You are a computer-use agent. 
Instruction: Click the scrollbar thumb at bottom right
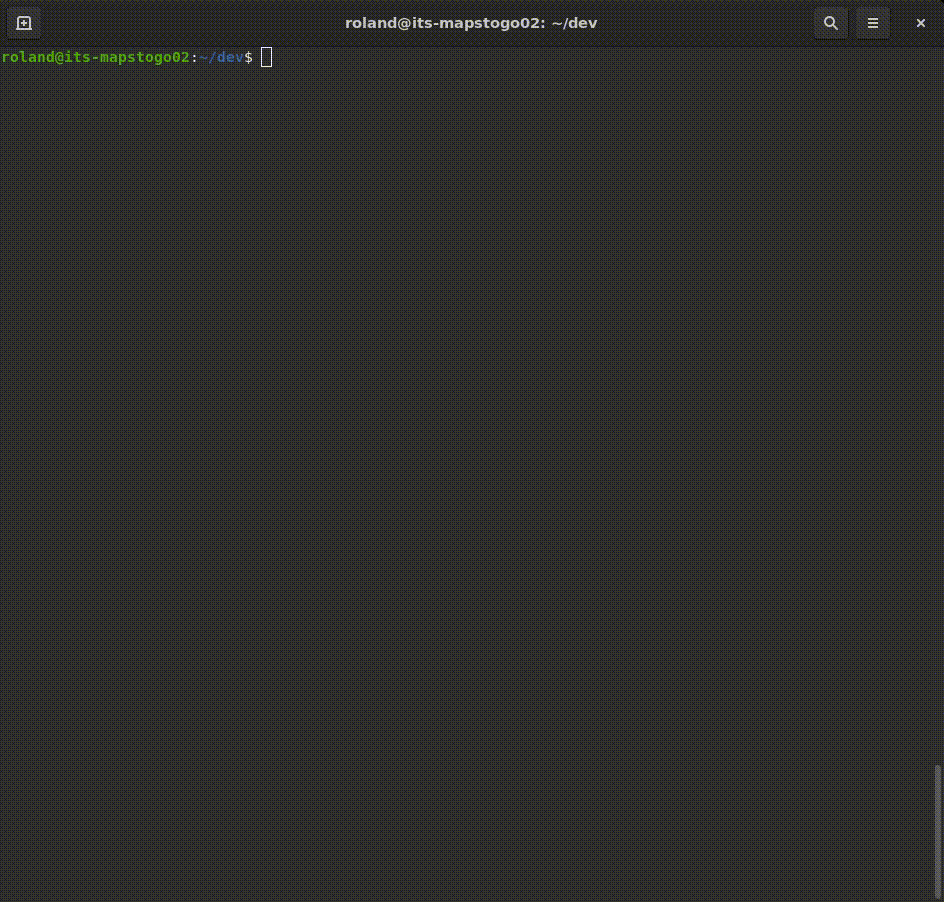point(937,830)
